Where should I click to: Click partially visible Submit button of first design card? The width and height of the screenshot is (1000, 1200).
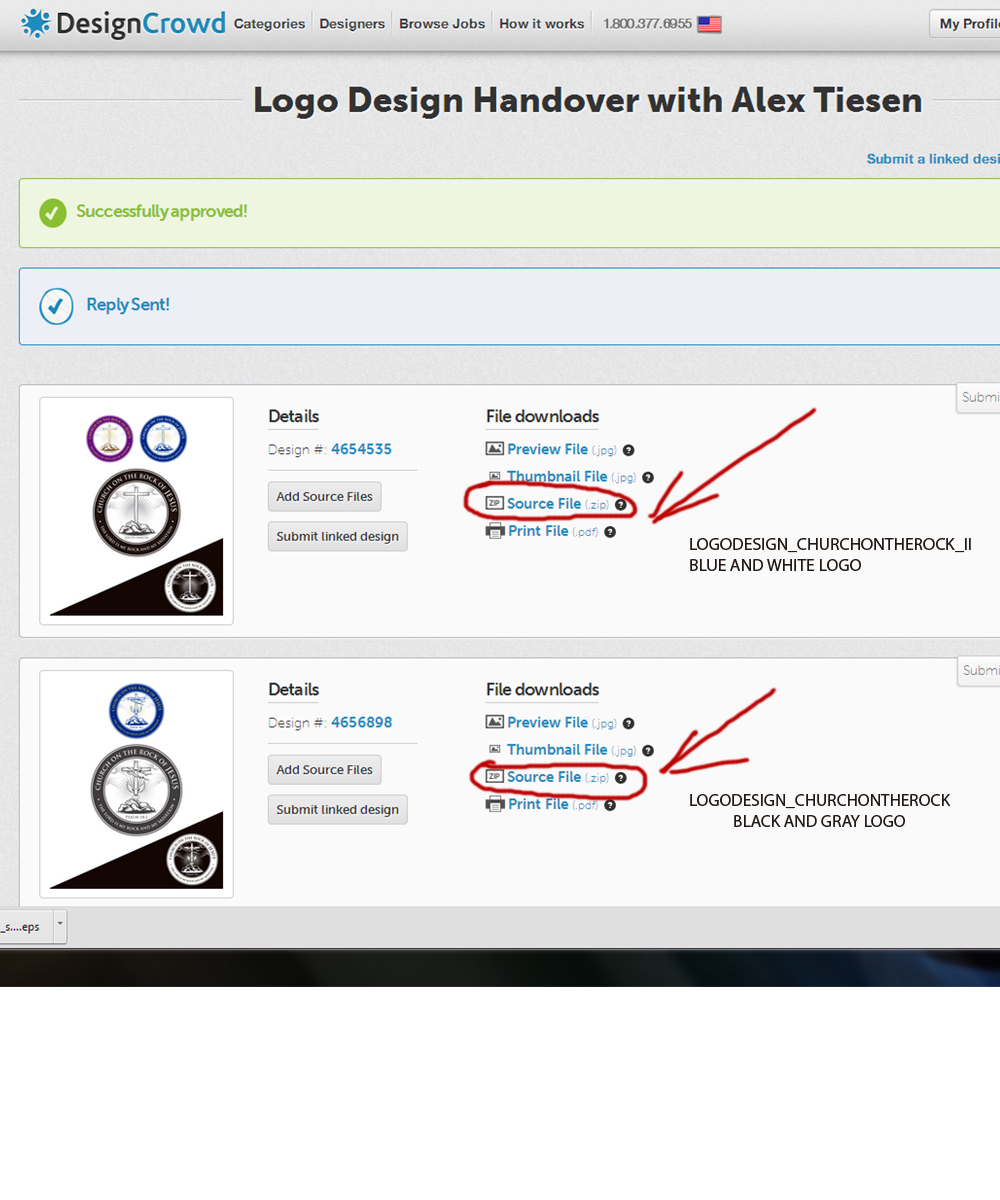pyautogui.click(x=980, y=397)
